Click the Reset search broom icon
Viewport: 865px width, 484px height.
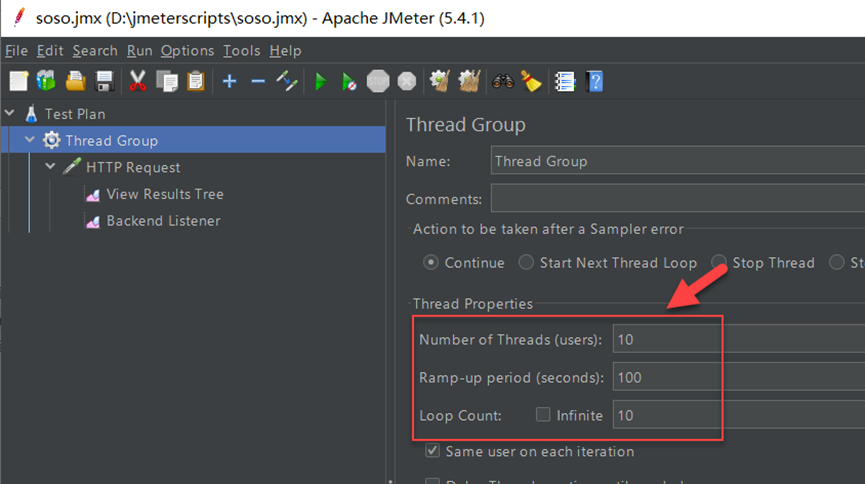531,82
